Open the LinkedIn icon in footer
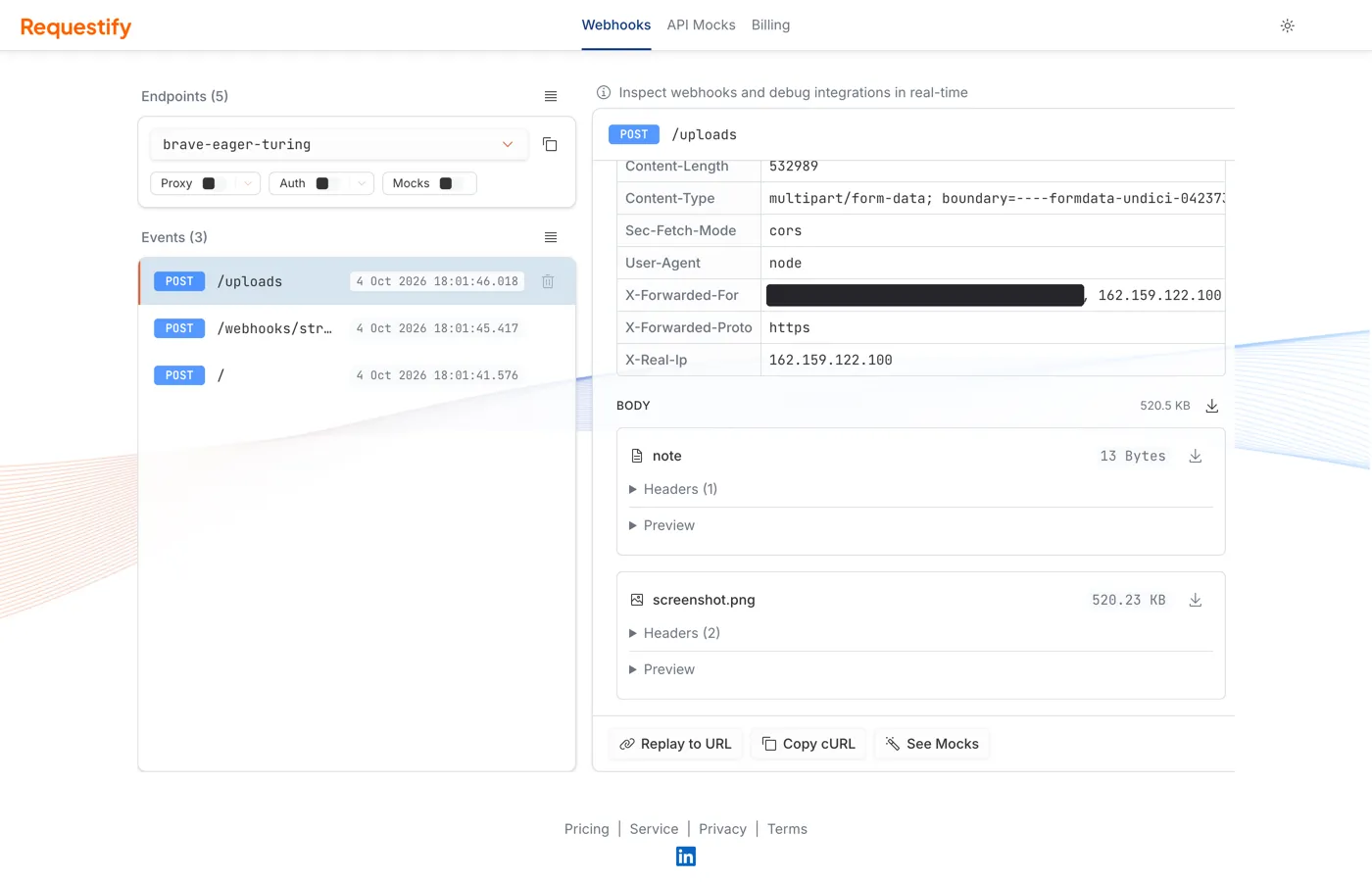Image resolution: width=1372 pixels, height=882 pixels. click(686, 857)
